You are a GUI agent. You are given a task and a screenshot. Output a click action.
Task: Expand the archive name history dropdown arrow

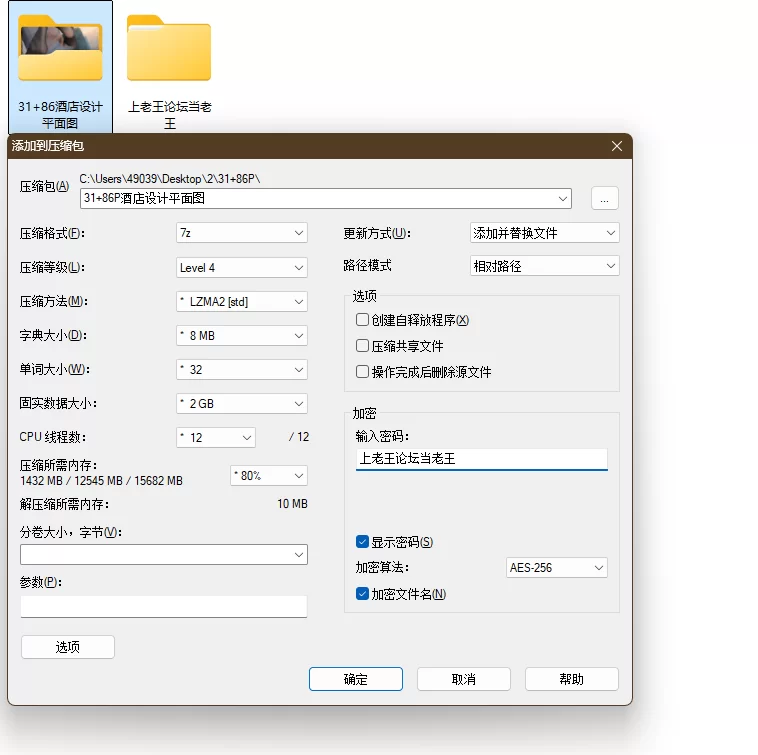pos(562,199)
